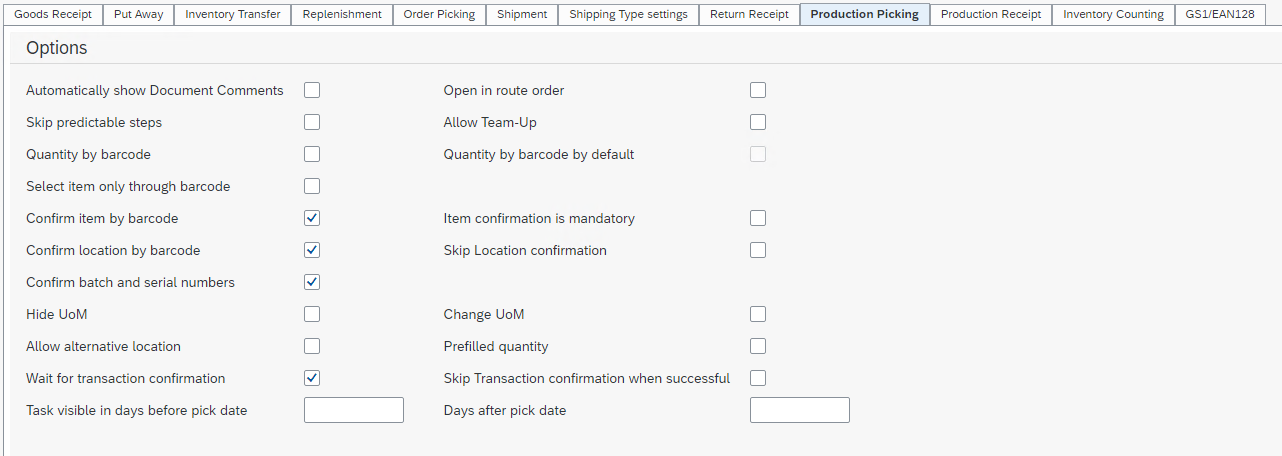Turn off Wait for transaction confirmation
This screenshot has height=456, width=1282.
pyautogui.click(x=312, y=378)
